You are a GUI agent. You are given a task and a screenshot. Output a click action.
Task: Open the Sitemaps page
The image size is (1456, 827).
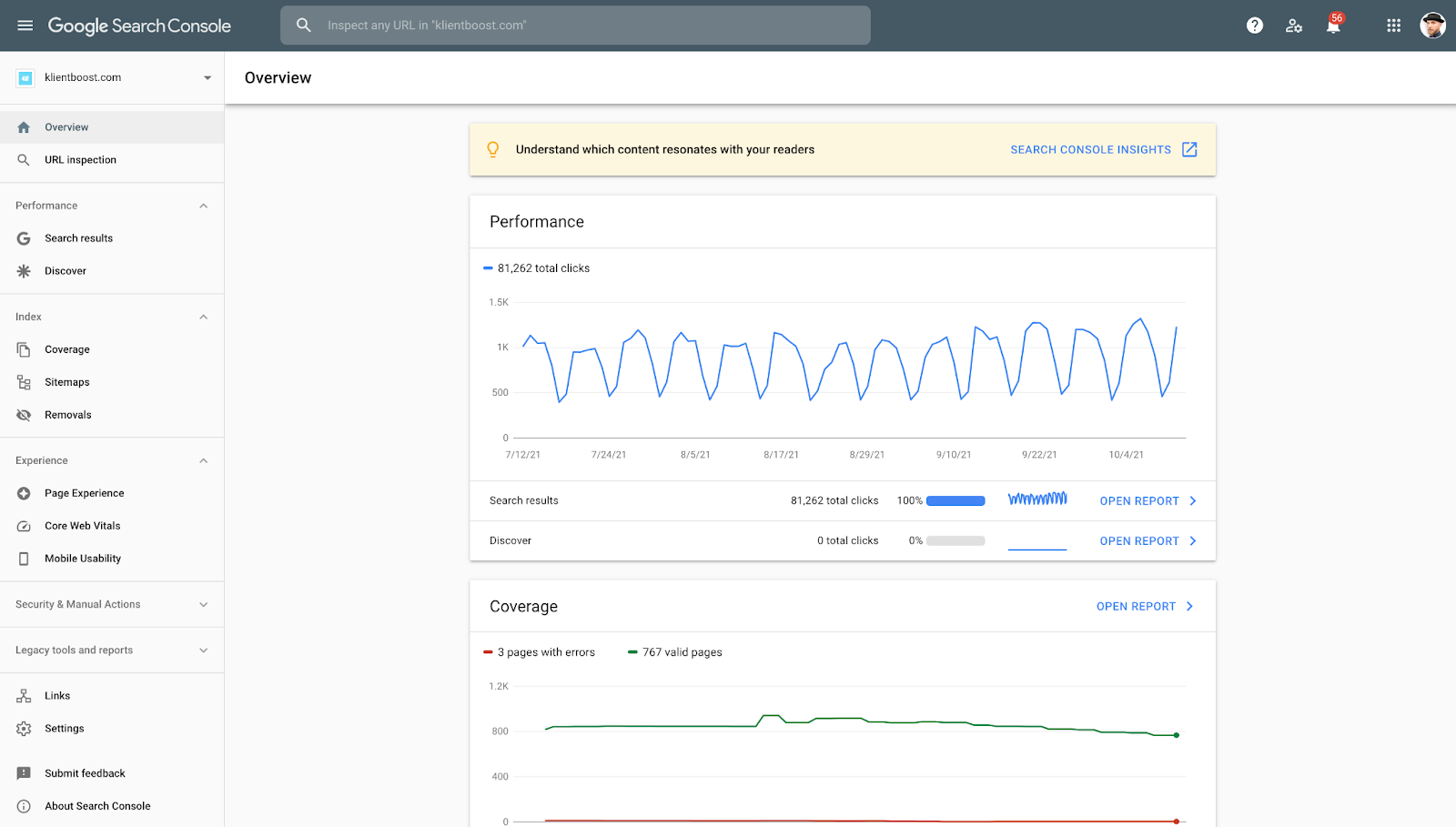[x=112, y=382]
